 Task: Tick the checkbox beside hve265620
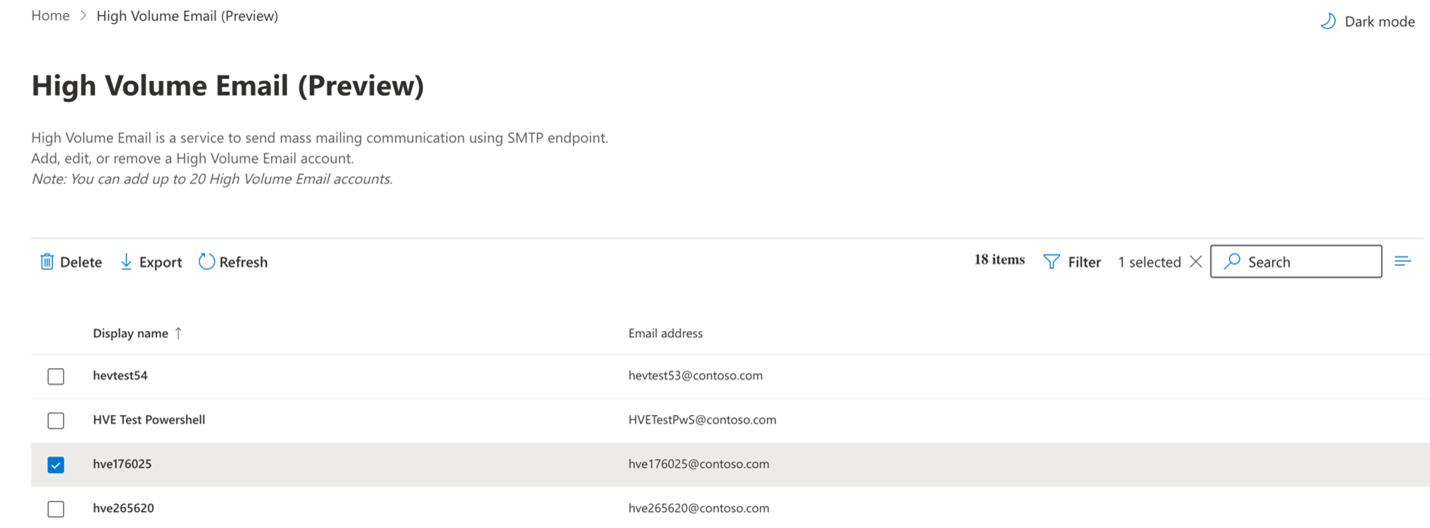point(56,508)
